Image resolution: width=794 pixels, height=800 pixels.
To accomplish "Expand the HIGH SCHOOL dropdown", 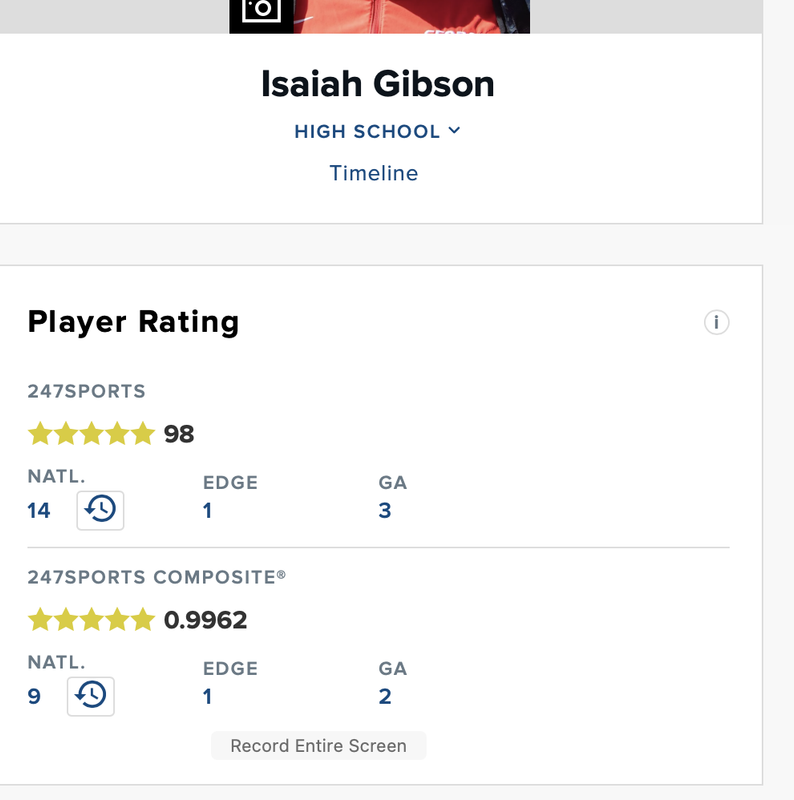I will click(377, 132).
